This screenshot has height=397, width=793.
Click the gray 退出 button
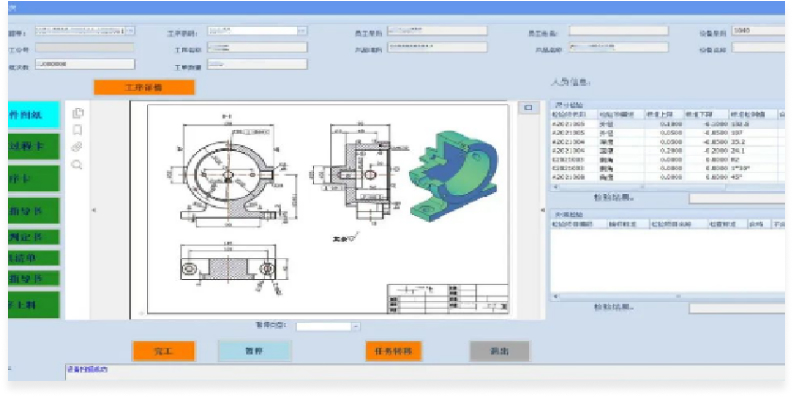tap(500, 351)
